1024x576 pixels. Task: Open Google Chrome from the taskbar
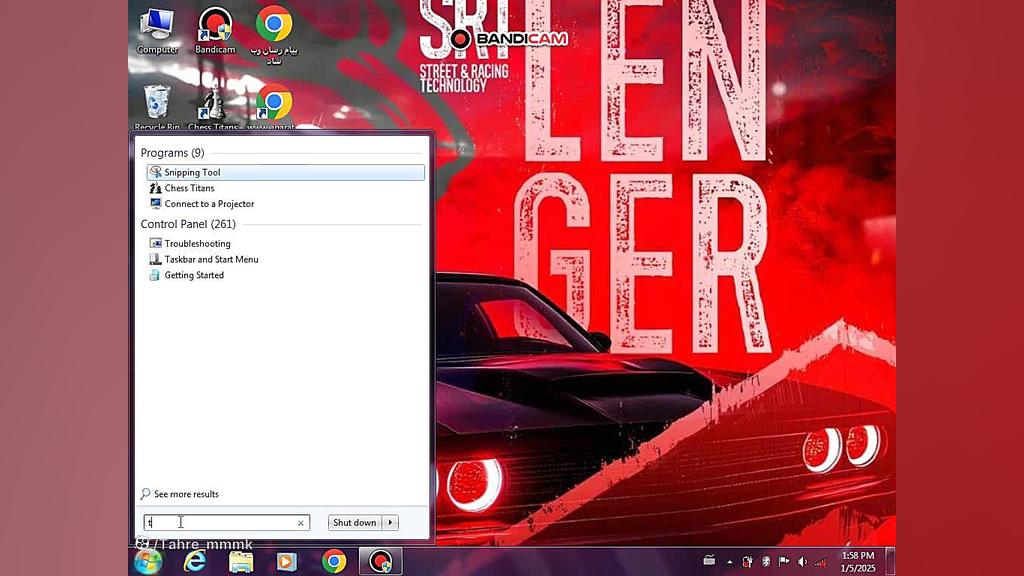(334, 562)
